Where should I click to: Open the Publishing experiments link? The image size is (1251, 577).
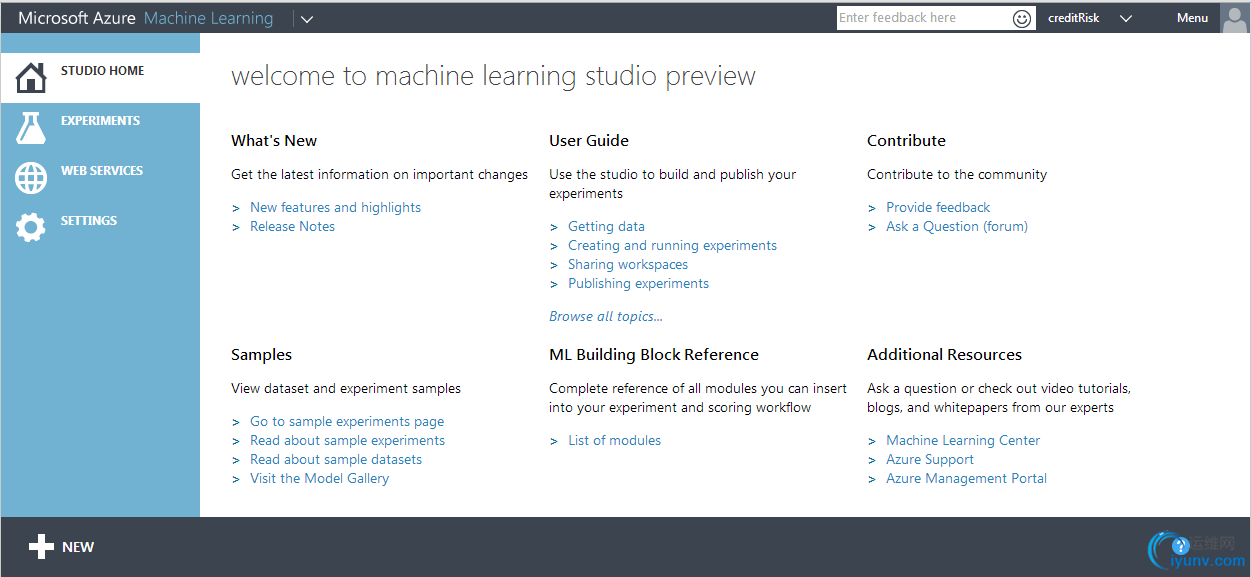point(638,283)
